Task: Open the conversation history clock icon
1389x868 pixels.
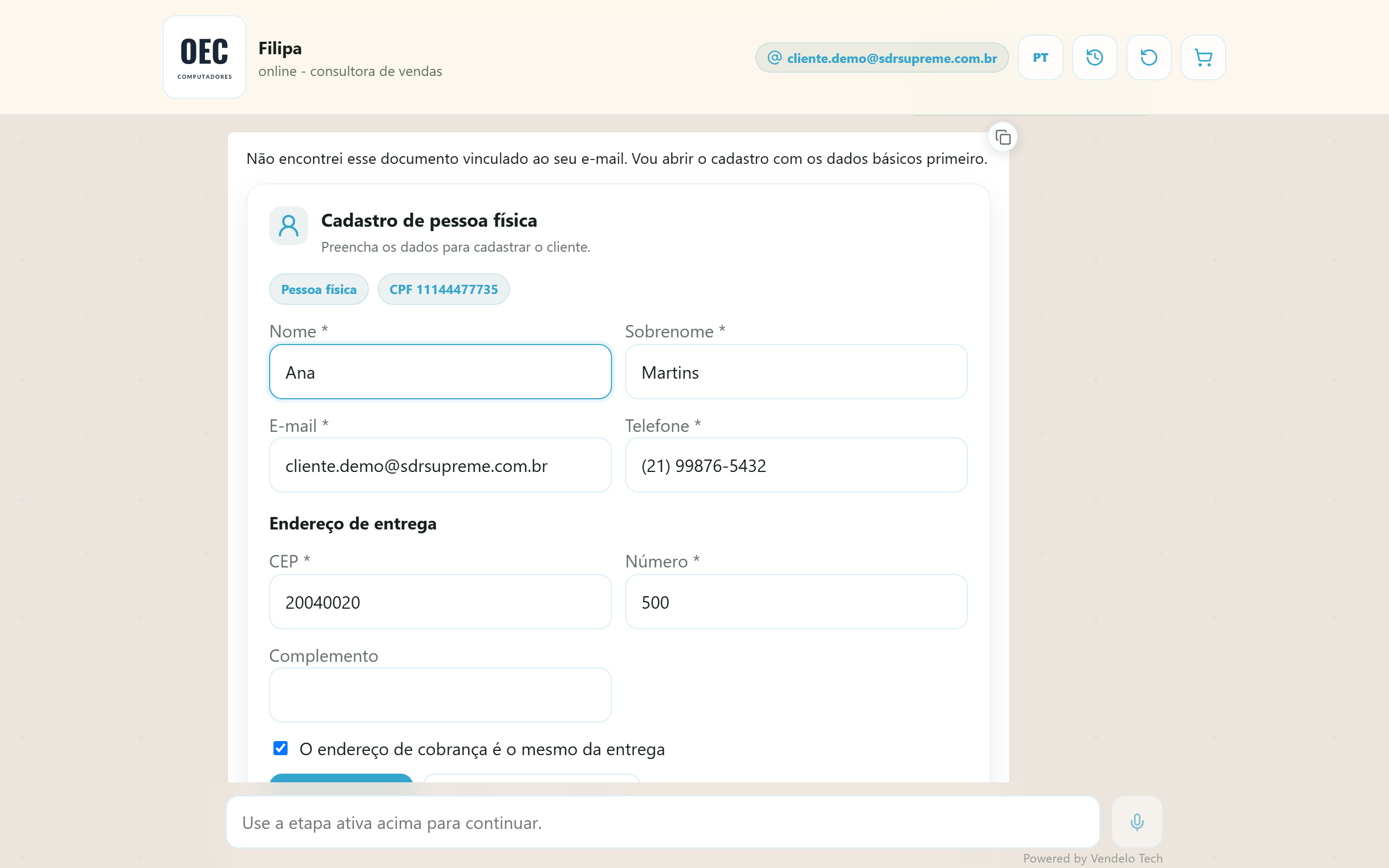Action: coord(1094,58)
